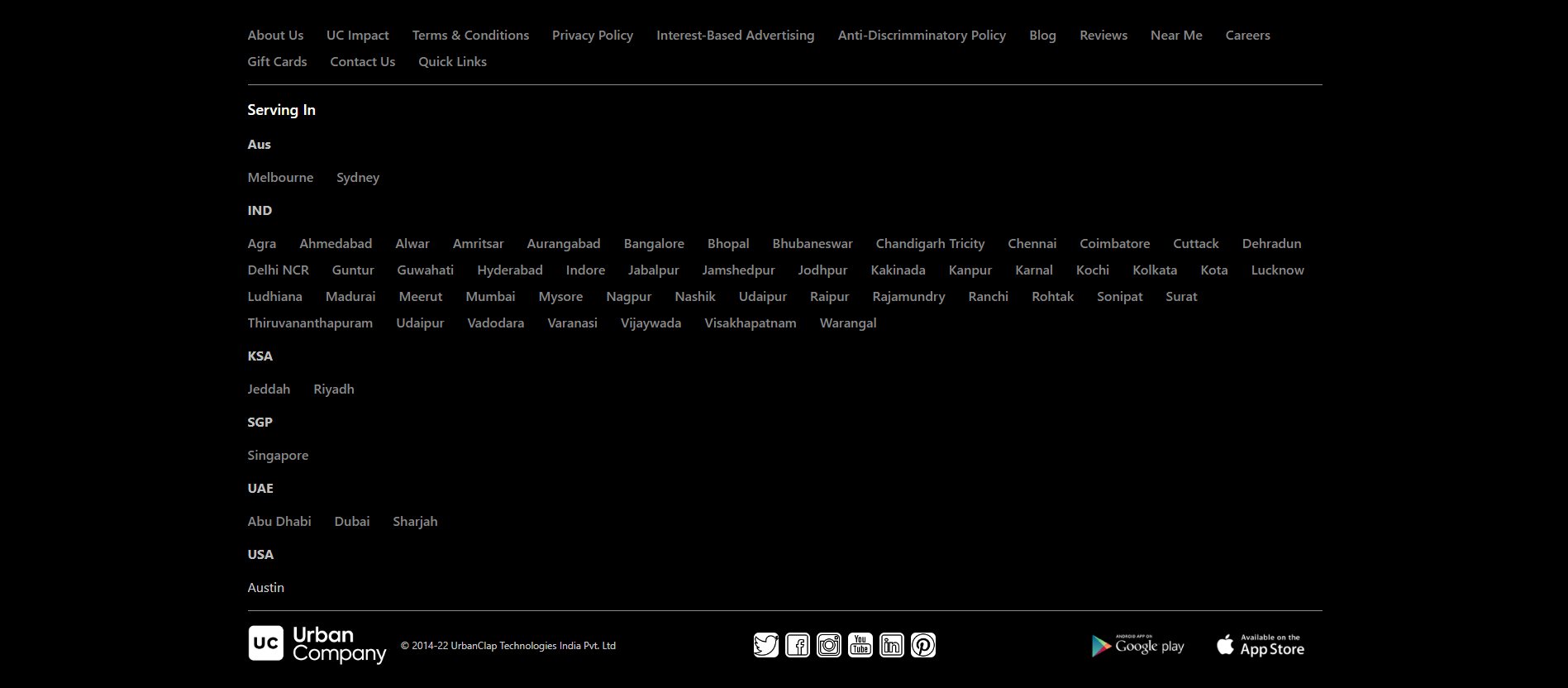Viewport: 1568px width, 688px height.
Task: Open the Instagram social icon
Action: click(829, 645)
